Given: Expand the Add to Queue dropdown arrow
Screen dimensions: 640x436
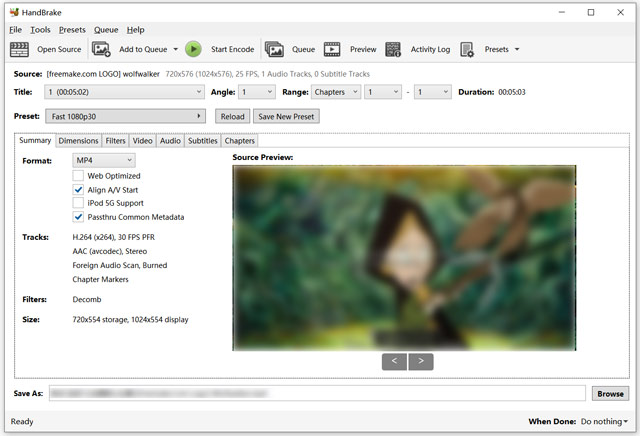Looking at the screenshot, I should click(x=176, y=49).
